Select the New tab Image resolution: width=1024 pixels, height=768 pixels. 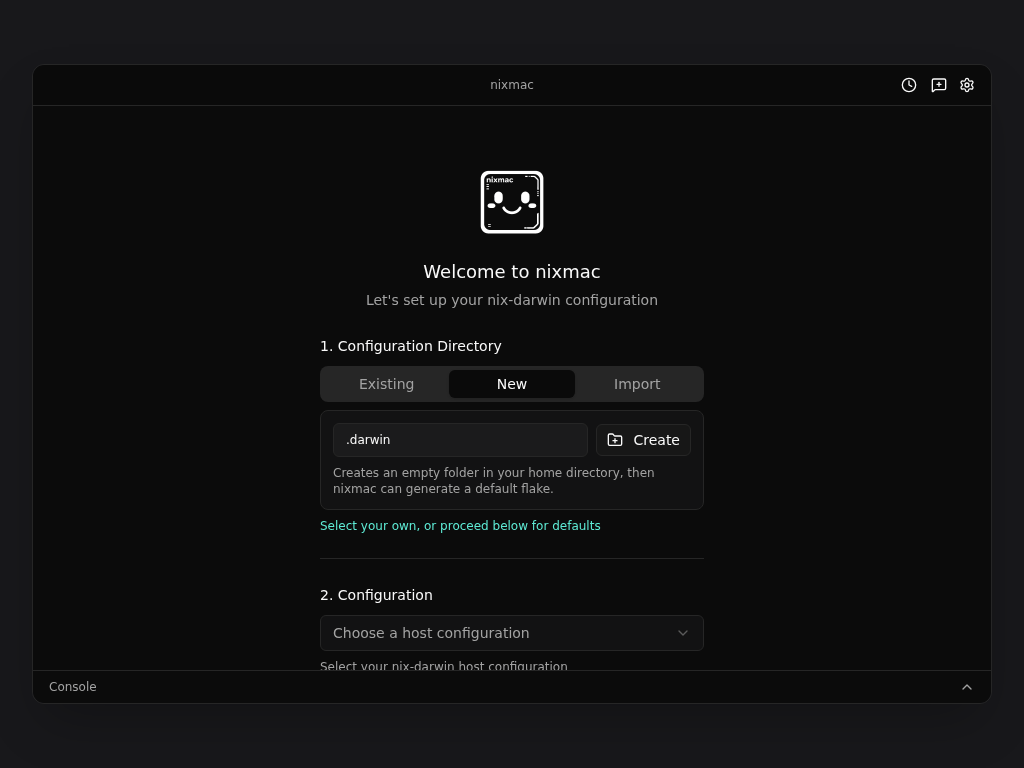click(512, 384)
